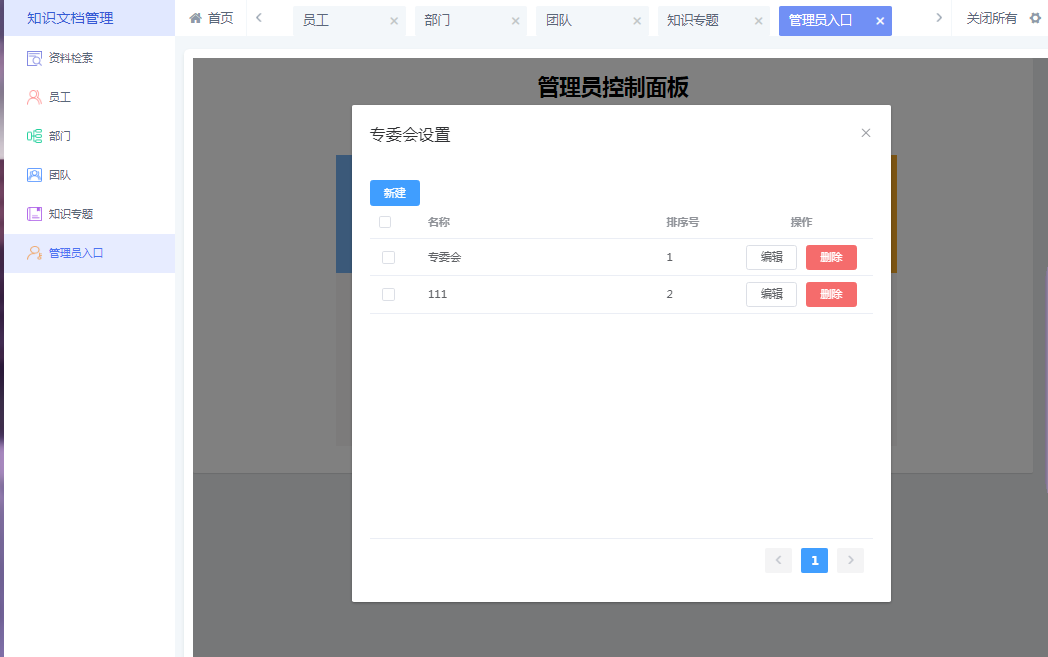The height and width of the screenshot is (657, 1048).
Task: Click 编辑 on the 专委会 row
Action: pyautogui.click(x=771, y=257)
